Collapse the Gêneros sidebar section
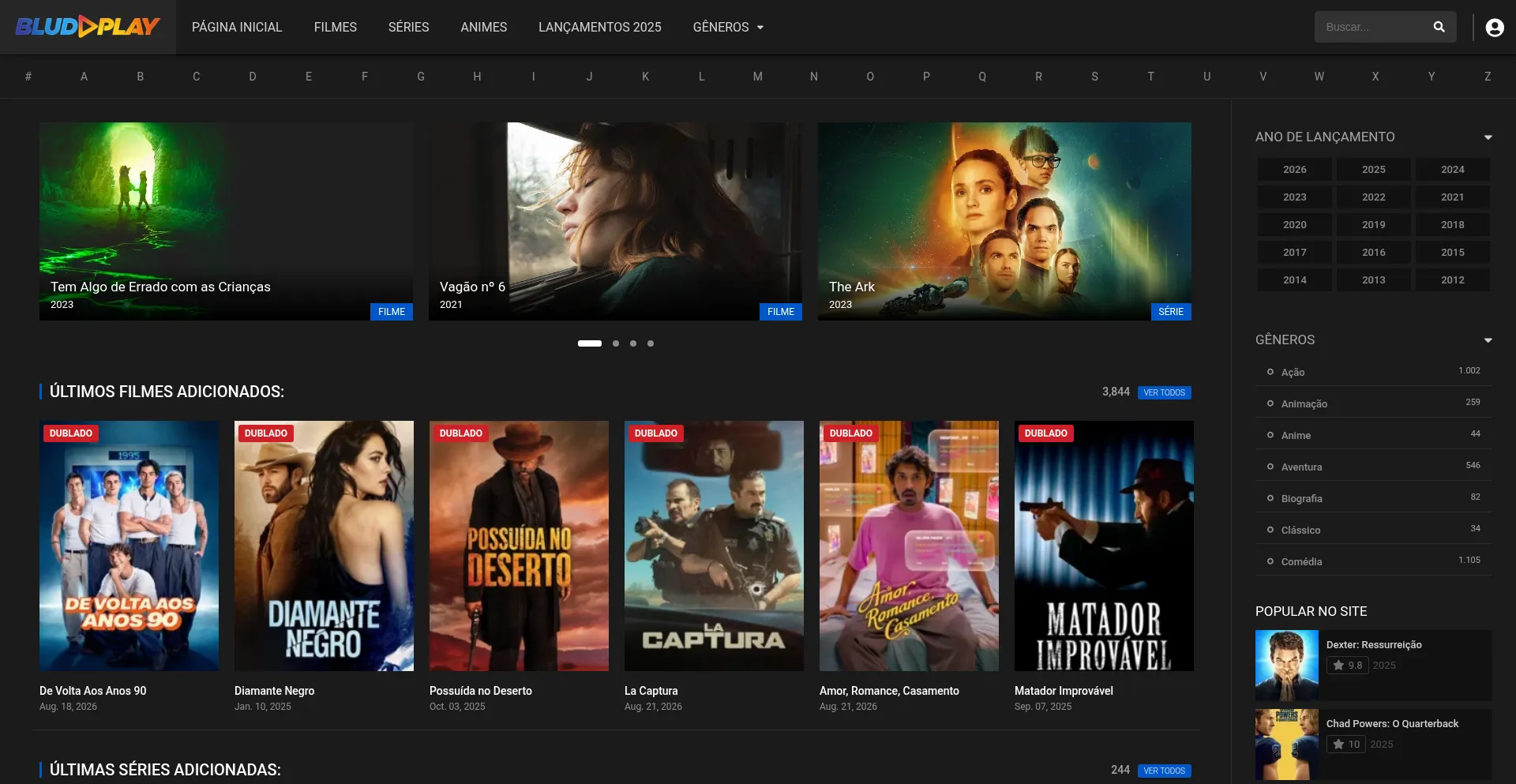The height and width of the screenshot is (784, 1516). click(1488, 340)
